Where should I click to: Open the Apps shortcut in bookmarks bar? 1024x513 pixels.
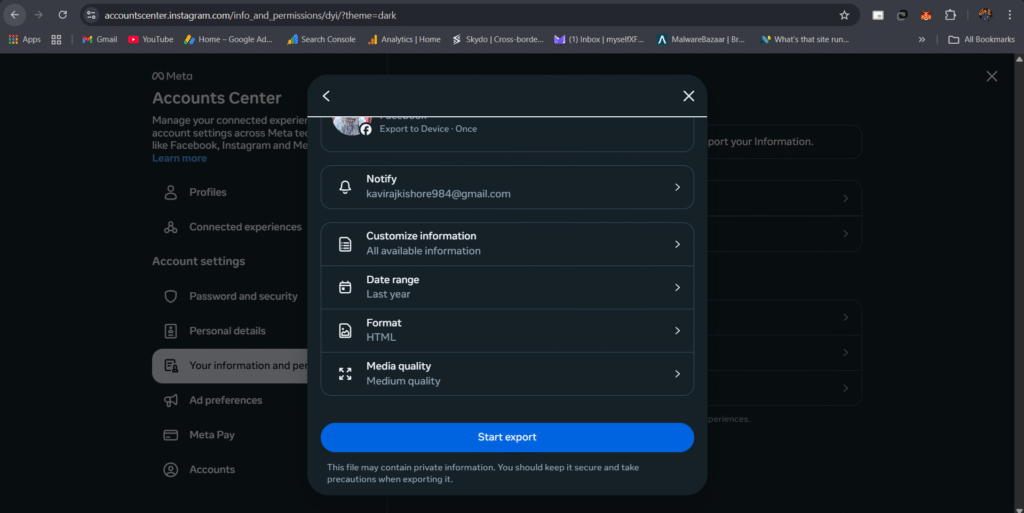tap(24, 39)
